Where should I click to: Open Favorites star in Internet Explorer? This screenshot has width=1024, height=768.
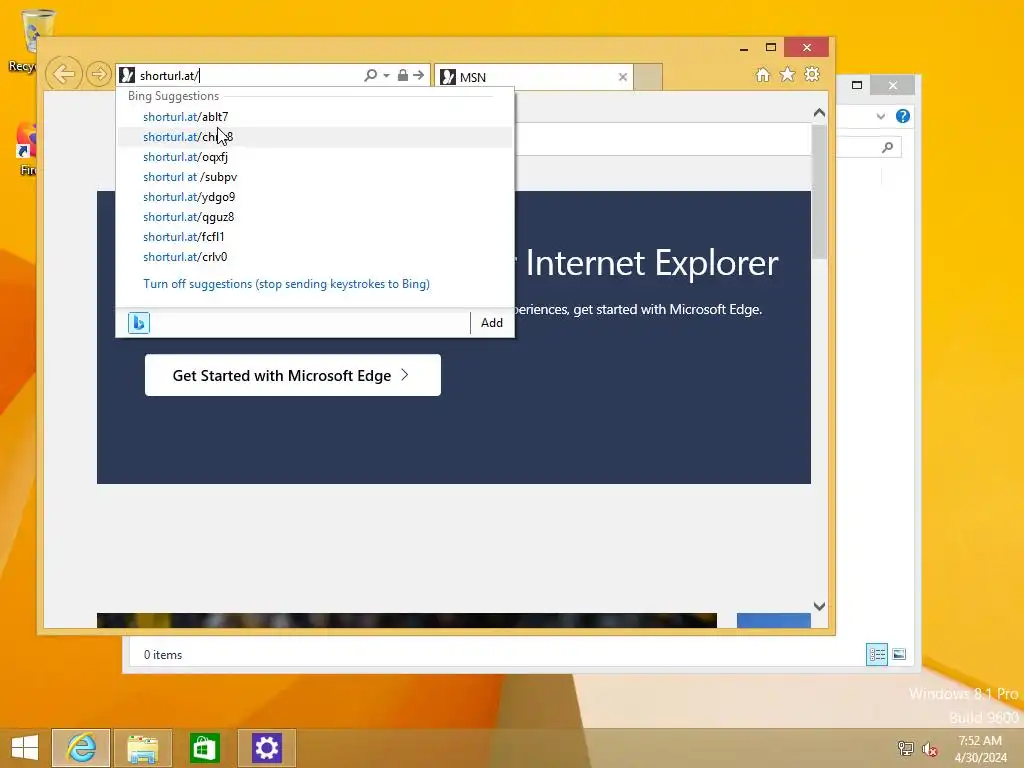click(x=788, y=74)
